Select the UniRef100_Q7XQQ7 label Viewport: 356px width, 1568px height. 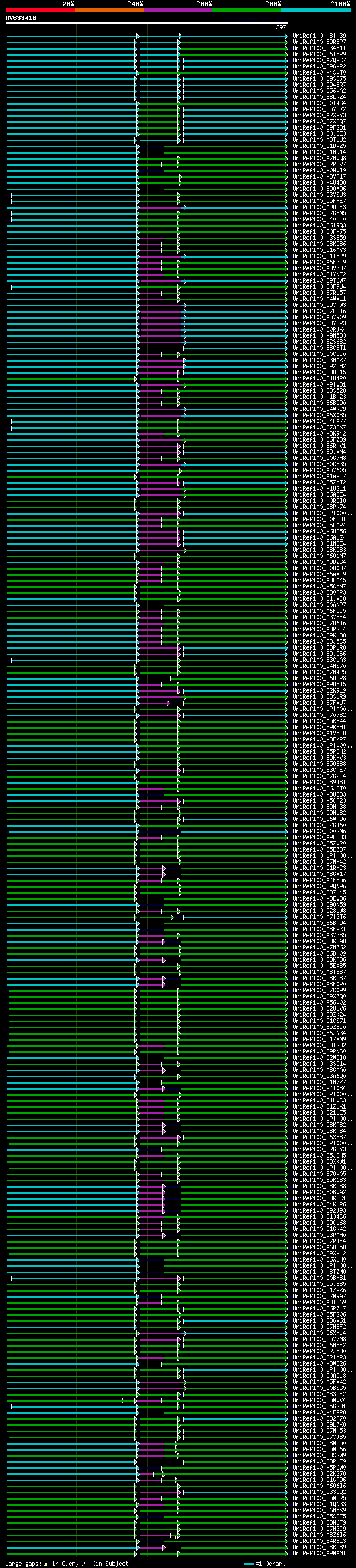319,122
